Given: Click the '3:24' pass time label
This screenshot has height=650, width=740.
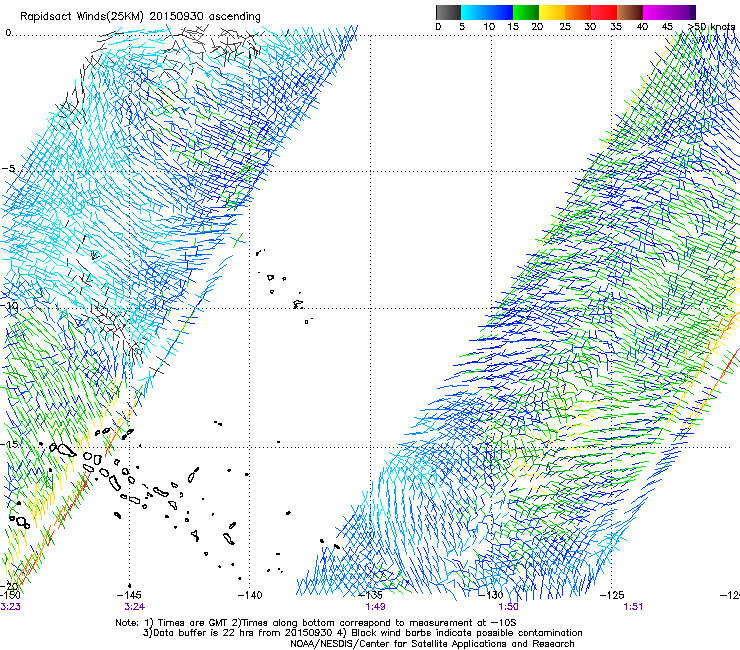Looking at the screenshot, I should click(x=135, y=607).
